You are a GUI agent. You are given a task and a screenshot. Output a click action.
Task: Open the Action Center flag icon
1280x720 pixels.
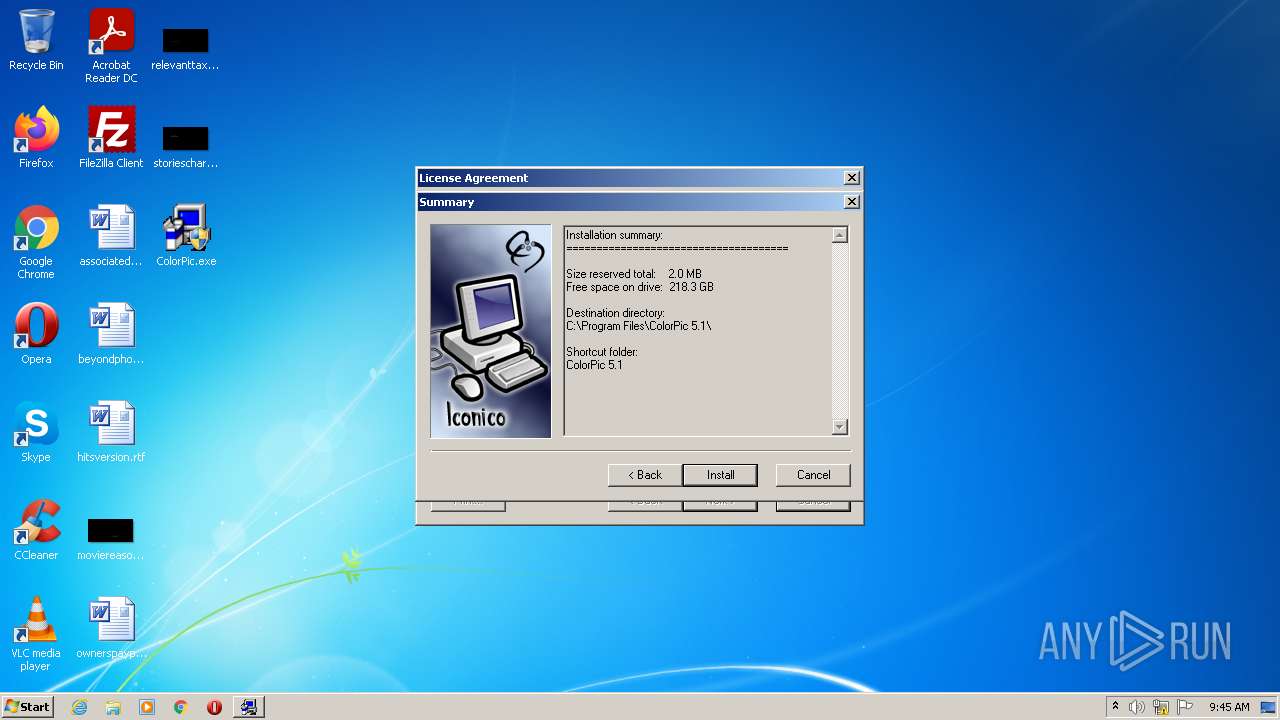tap(1185, 707)
